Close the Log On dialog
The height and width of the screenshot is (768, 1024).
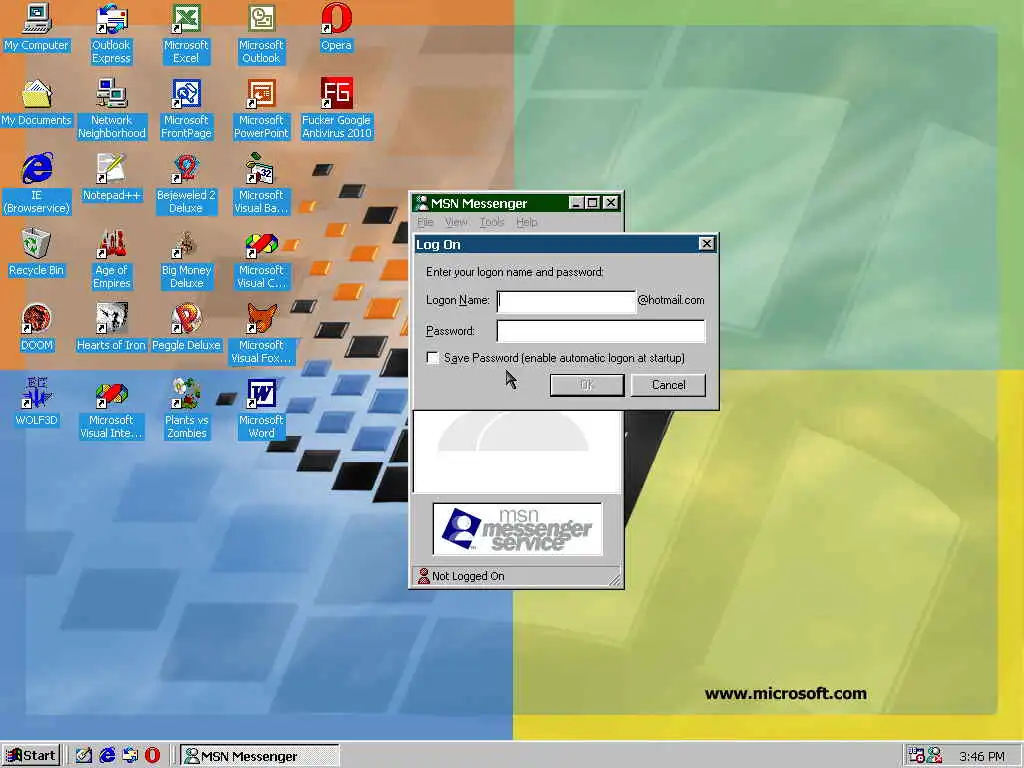point(706,244)
